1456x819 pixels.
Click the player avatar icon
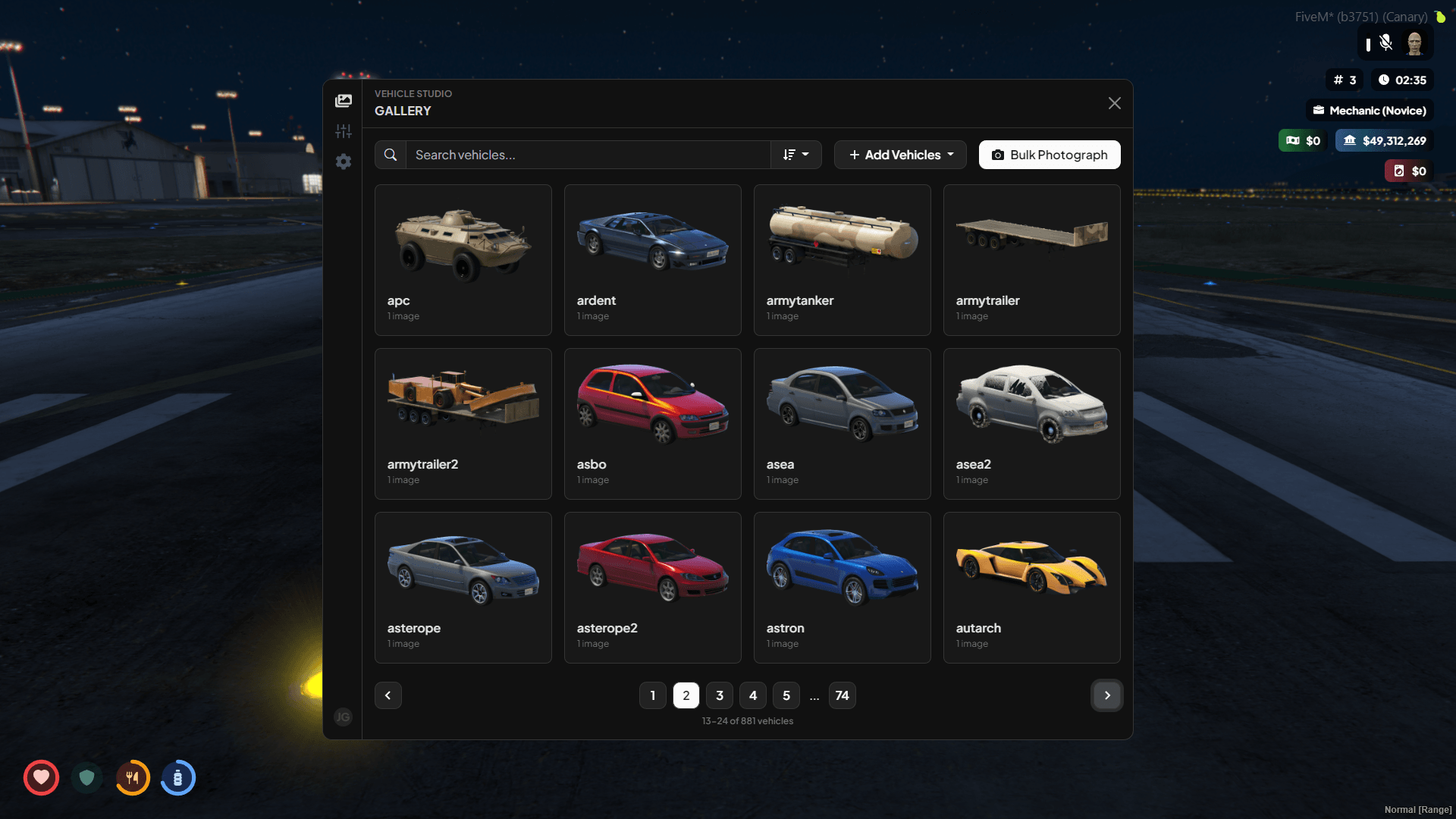1414,43
